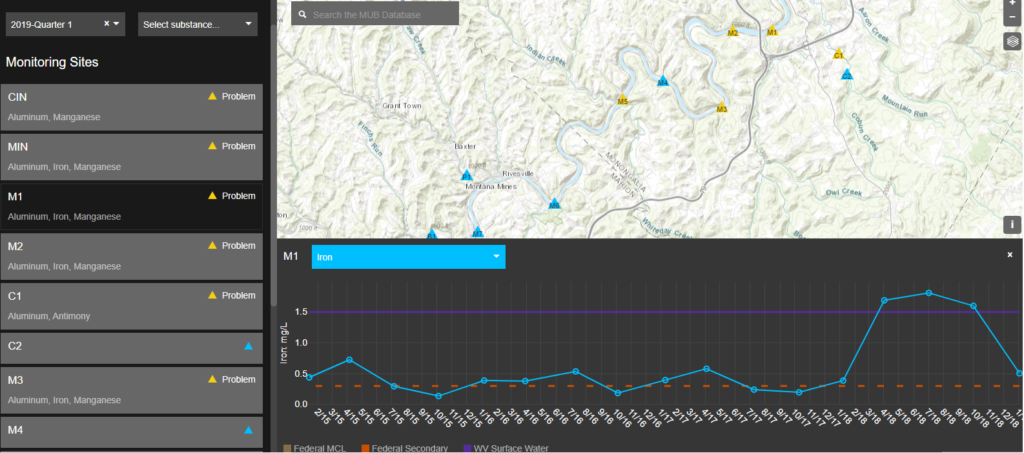Select the C1 yellow marker on map
Viewport: 1024px width, 453px height.
839,54
